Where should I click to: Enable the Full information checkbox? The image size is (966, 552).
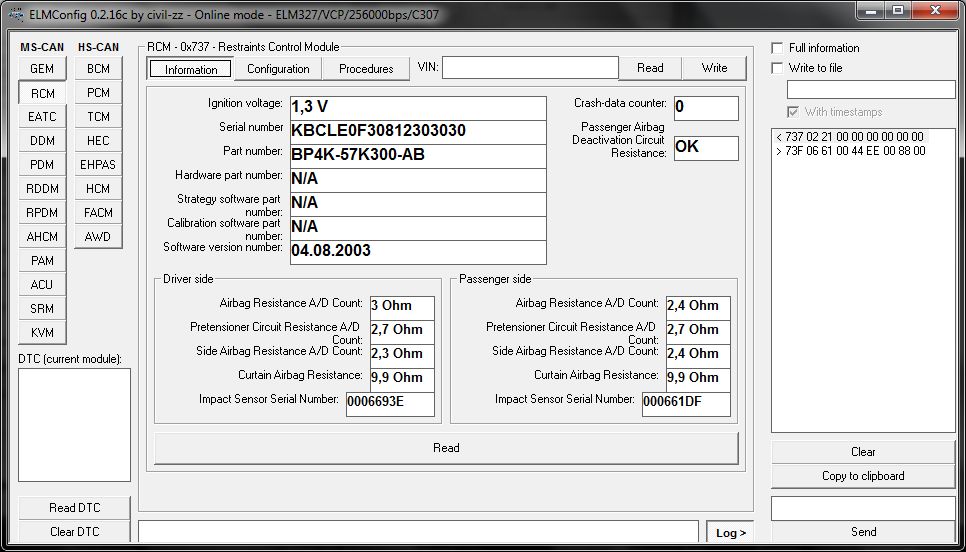click(778, 48)
